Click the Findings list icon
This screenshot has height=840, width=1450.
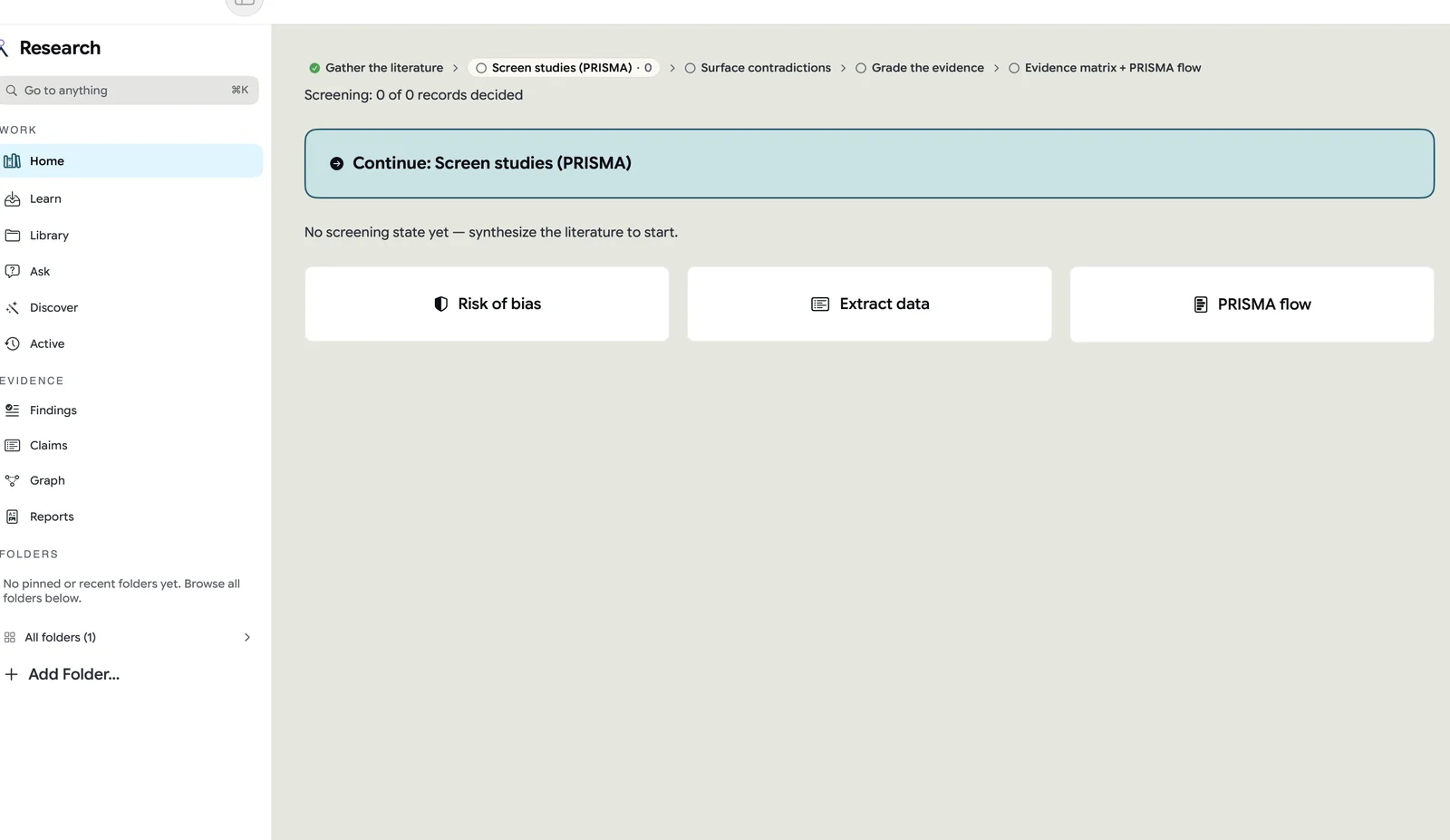pyautogui.click(x=13, y=410)
